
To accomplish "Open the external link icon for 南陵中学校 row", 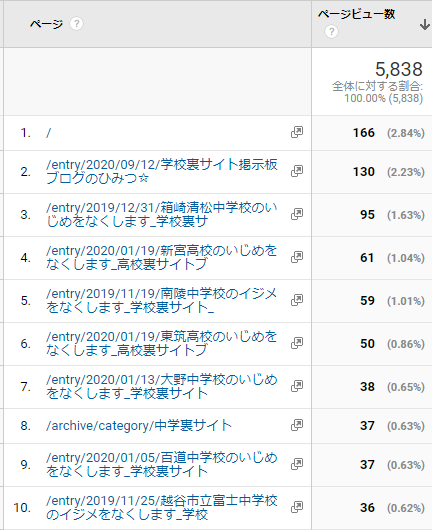I will 297,300.
